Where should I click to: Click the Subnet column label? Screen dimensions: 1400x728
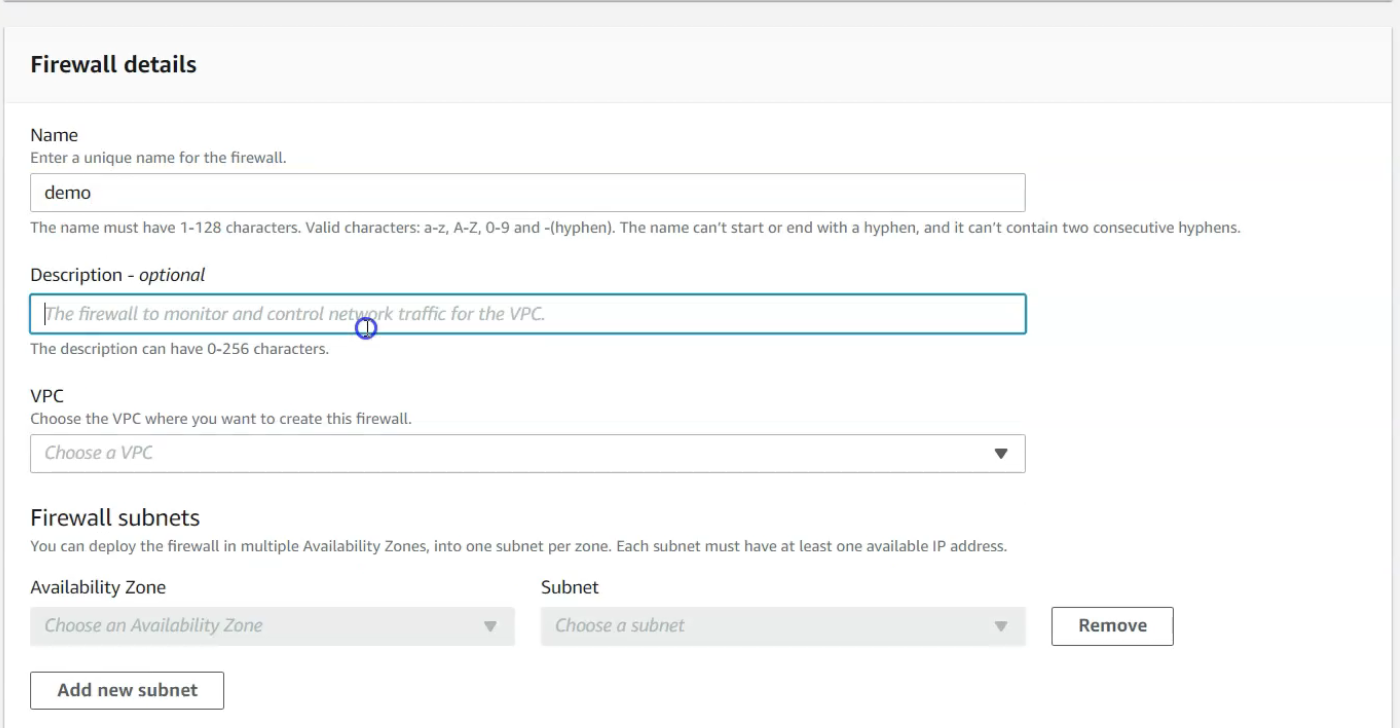(x=569, y=587)
